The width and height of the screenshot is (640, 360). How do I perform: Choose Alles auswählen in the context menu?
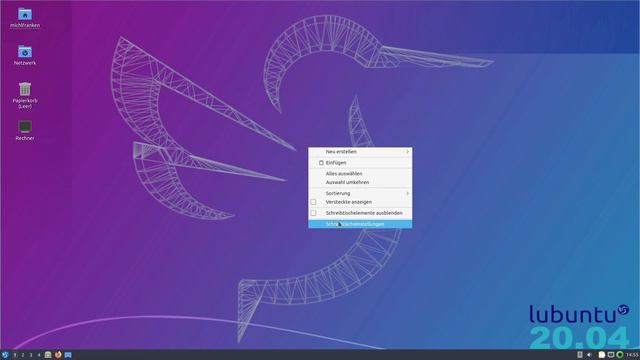360,173
